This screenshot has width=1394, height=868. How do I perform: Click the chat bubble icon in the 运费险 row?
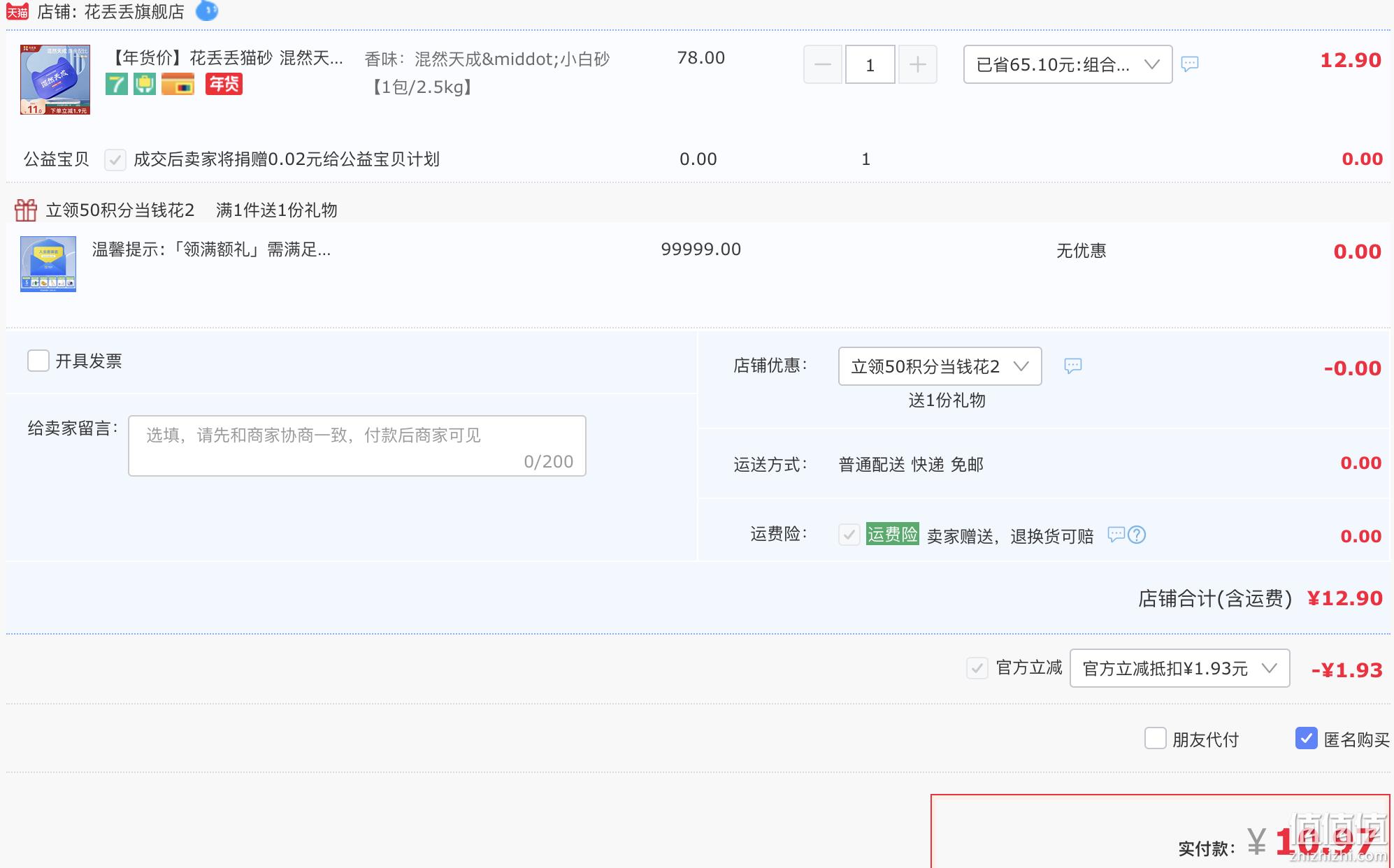1116,535
